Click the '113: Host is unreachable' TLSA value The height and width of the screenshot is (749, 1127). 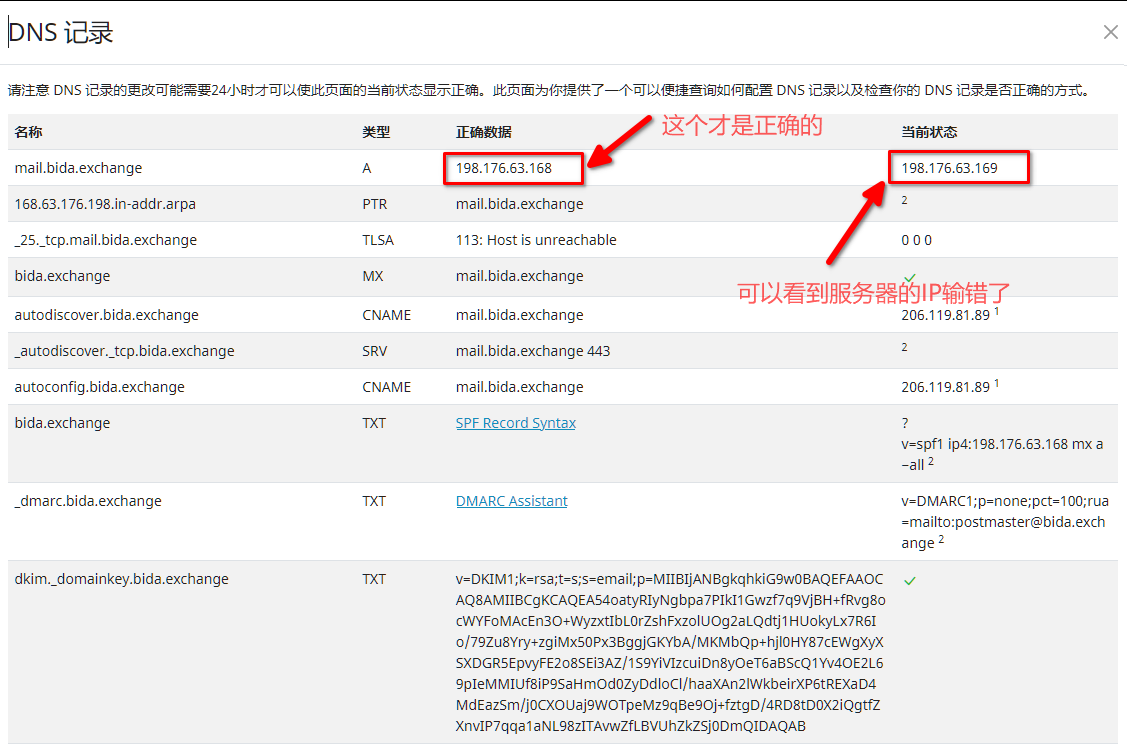[x=536, y=240]
